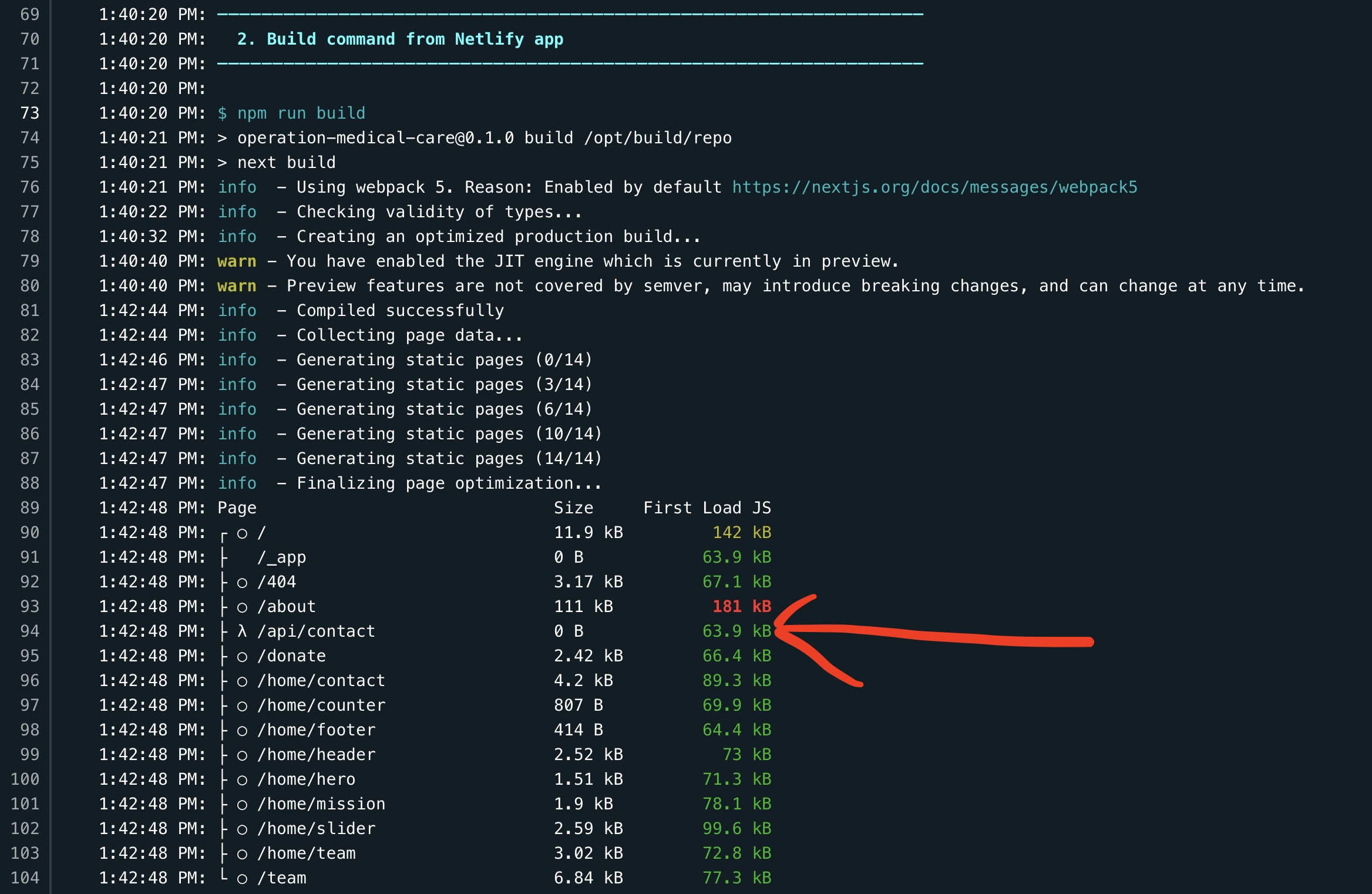This screenshot has width=1372, height=894.
Task: Select 'Checking validity of types...' message
Action: pos(439,212)
